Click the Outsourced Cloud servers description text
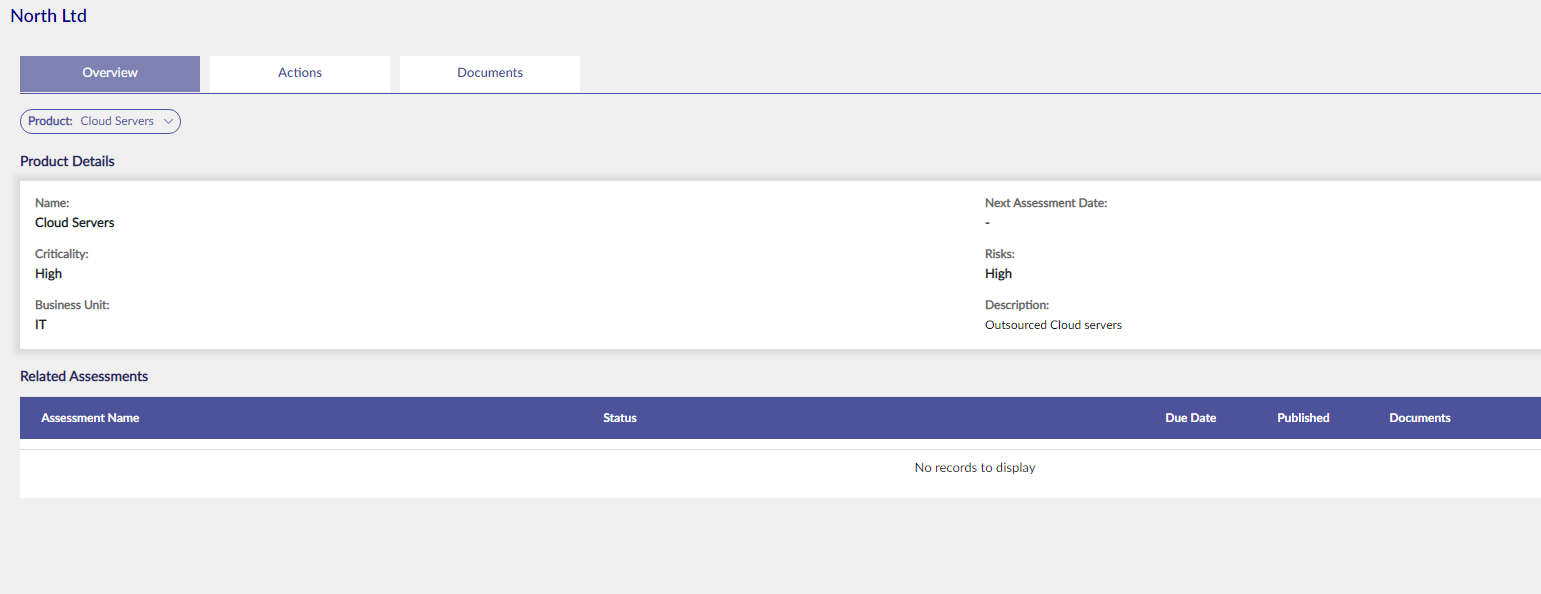This screenshot has width=1541, height=594. (1053, 325)
